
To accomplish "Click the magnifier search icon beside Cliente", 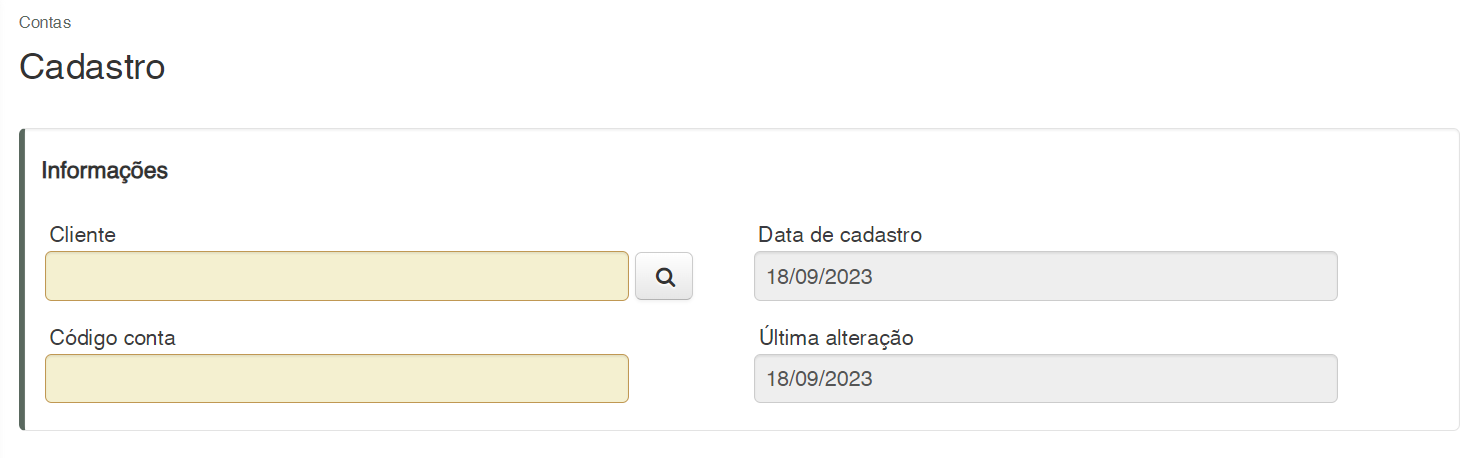I will click(x=664, y=277).
